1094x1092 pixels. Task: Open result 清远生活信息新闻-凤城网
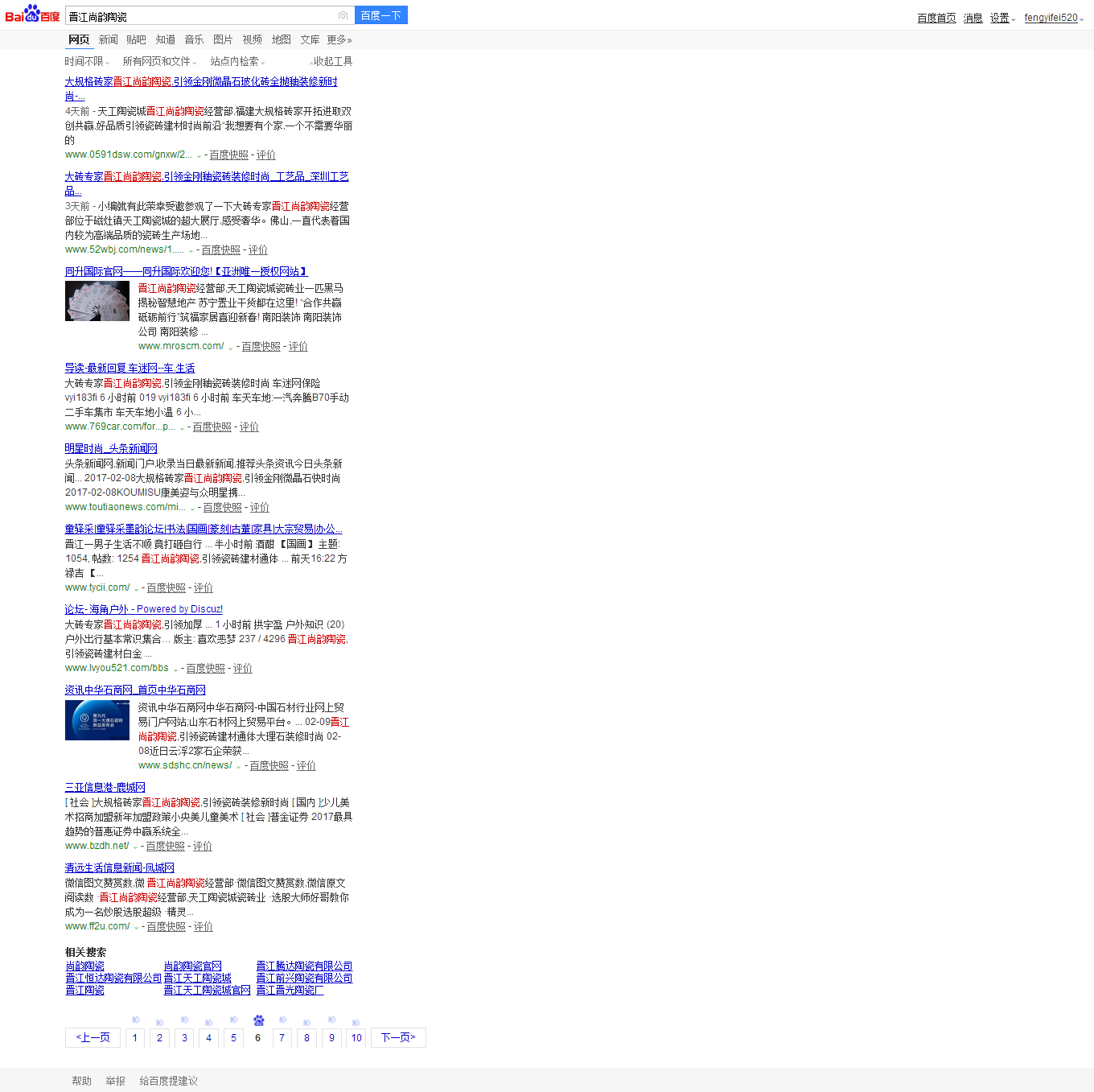pos(120,868)
